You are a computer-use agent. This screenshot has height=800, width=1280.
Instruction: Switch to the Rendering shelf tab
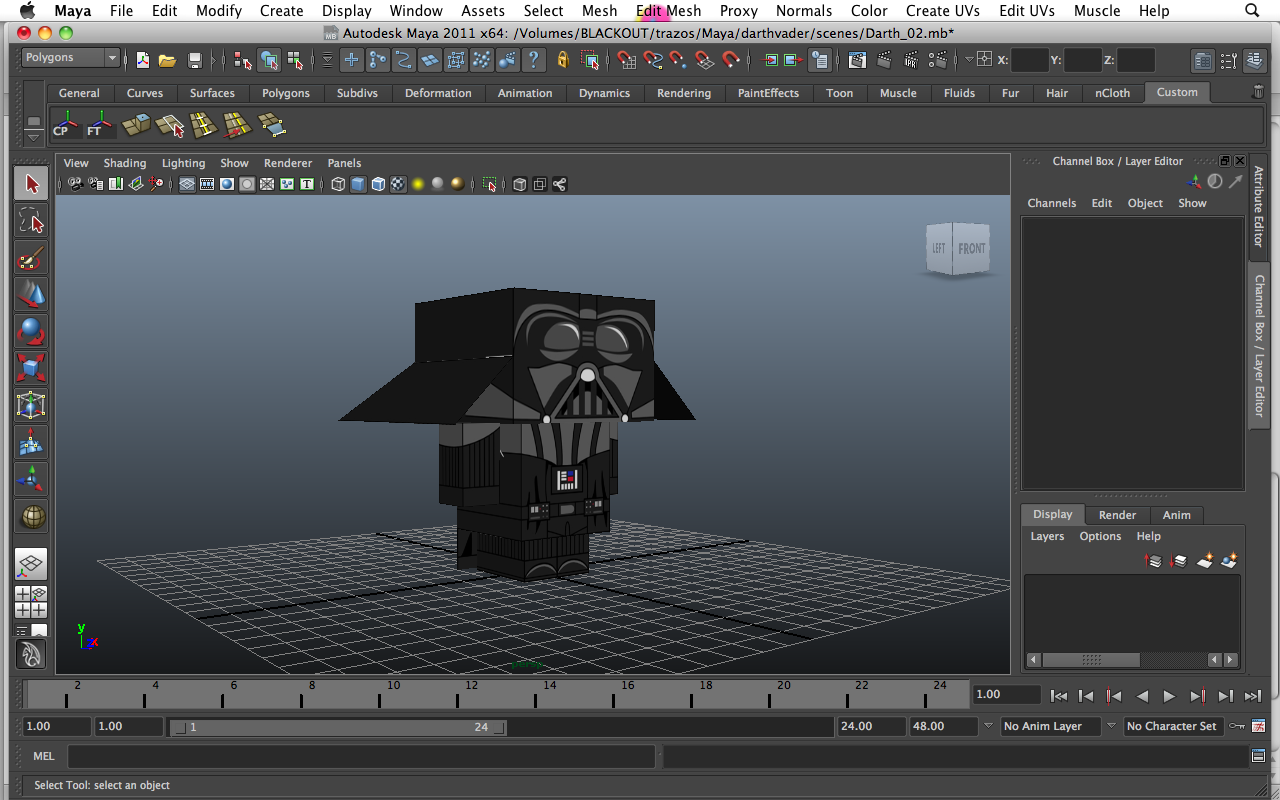[683, 93]
